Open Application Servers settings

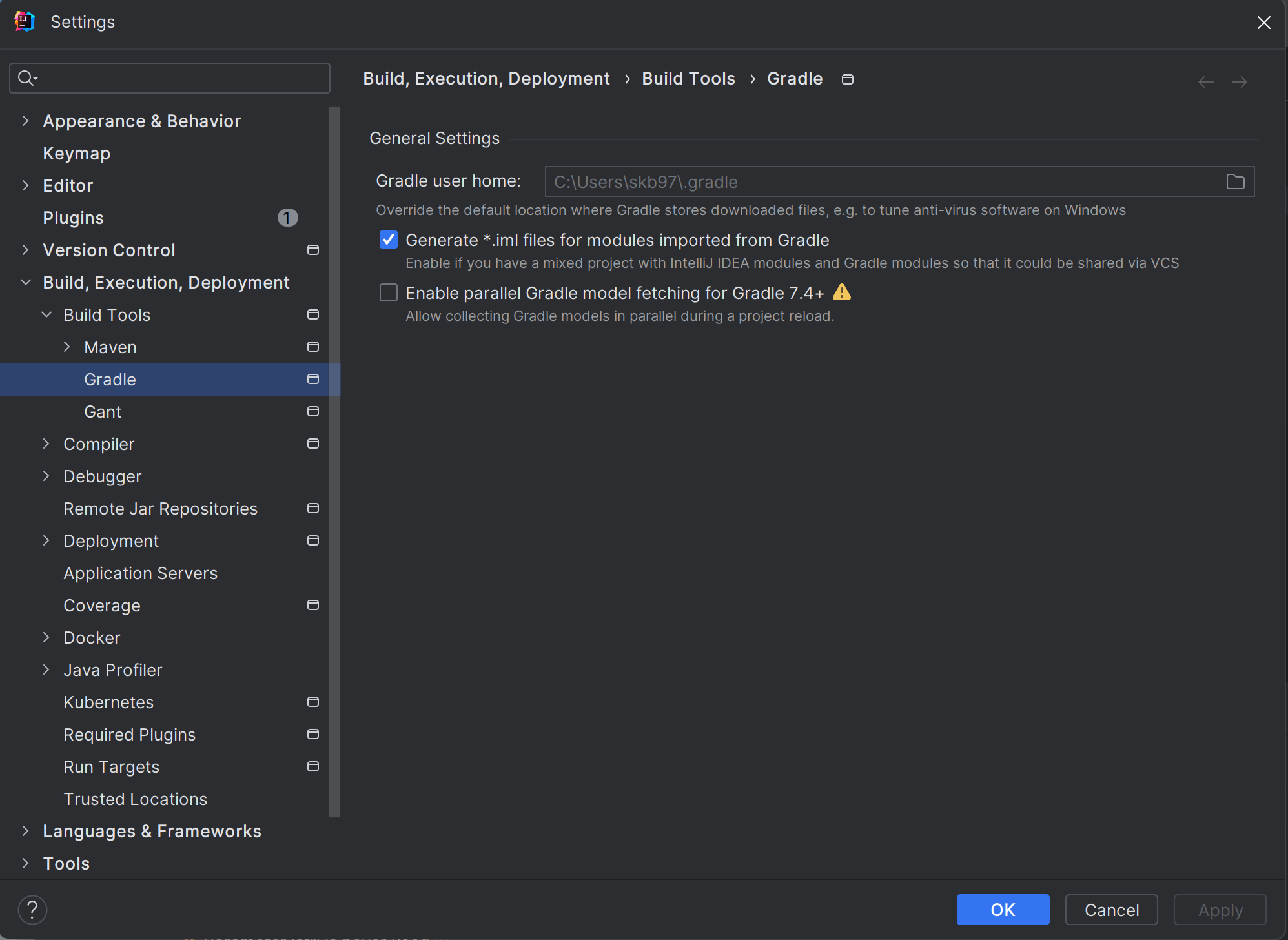pos(140,573)
